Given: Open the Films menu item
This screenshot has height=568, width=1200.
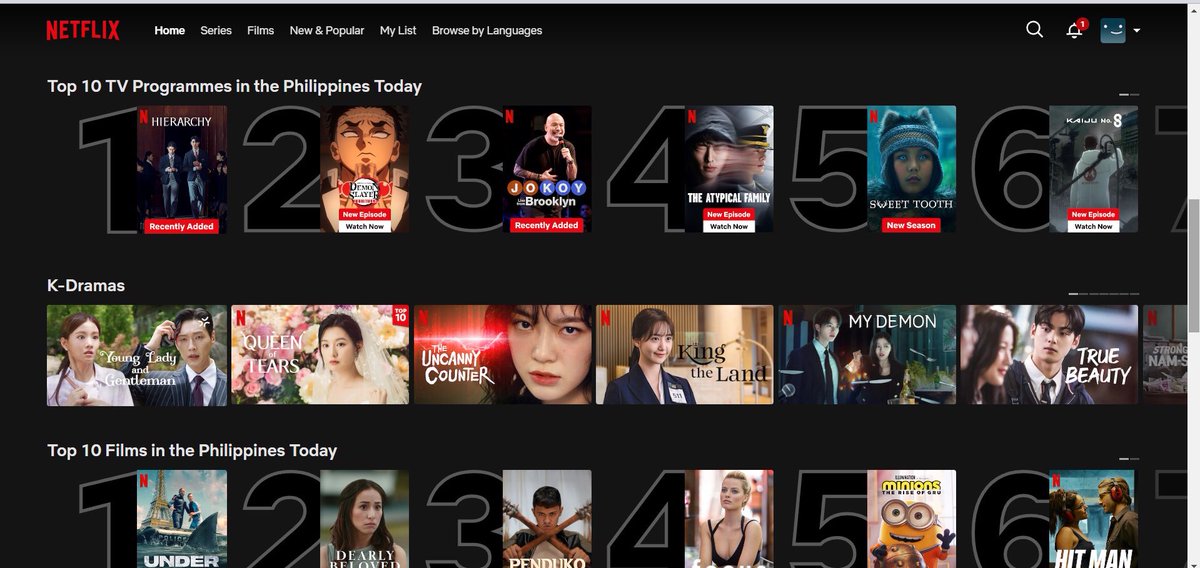Looking at the screenshot, I should coord(260,31).
